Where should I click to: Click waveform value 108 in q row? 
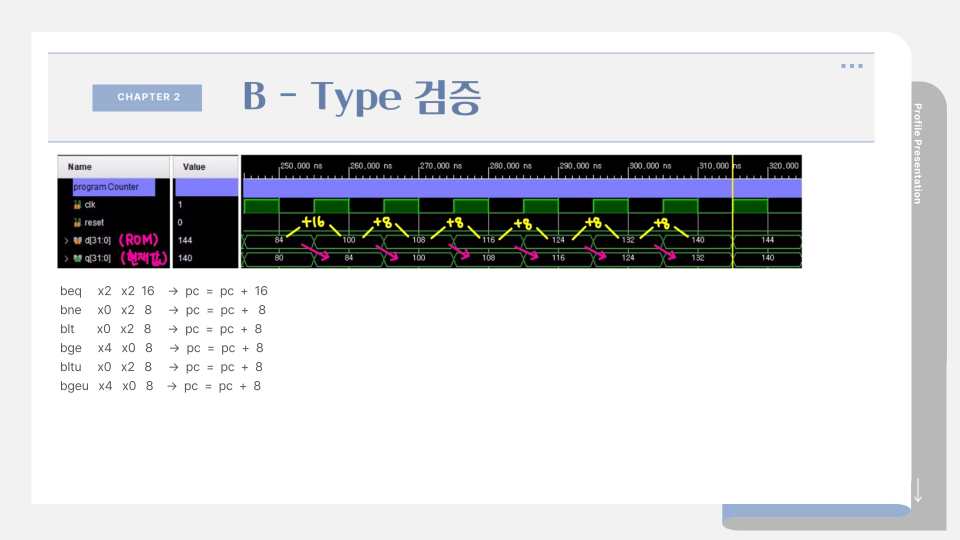pos(488,258)
